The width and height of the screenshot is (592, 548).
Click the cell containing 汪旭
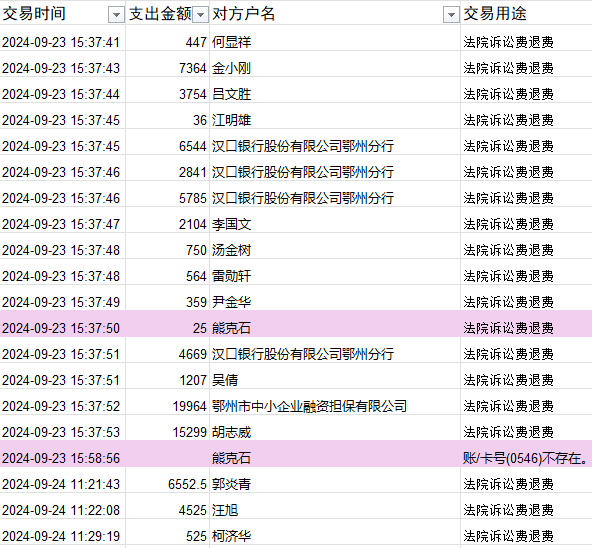point(335,510)
